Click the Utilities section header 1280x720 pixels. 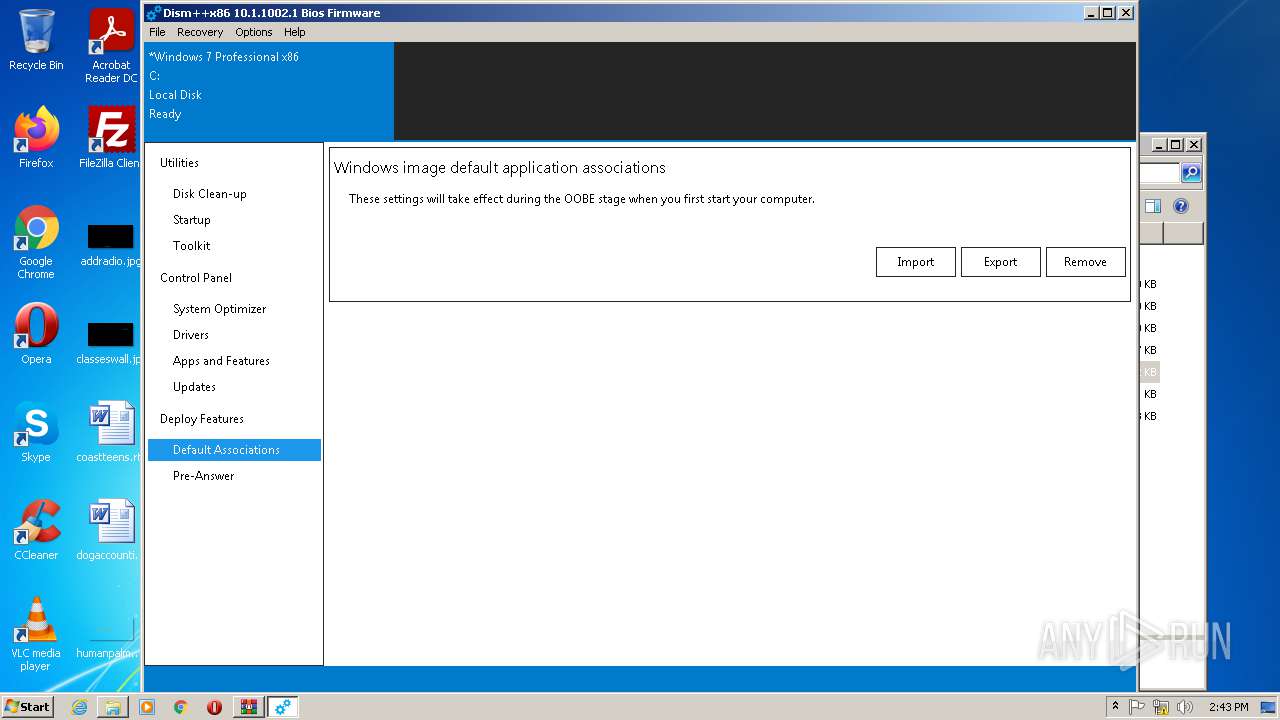180,163
